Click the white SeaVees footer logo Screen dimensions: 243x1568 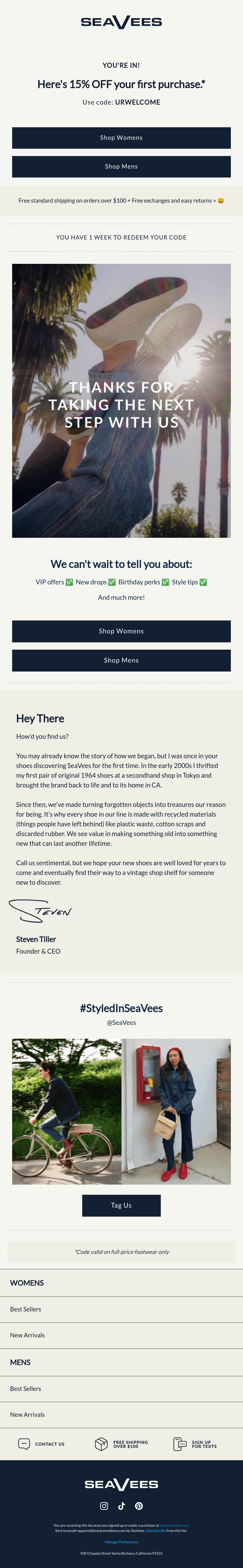[x=121, y=1484]
